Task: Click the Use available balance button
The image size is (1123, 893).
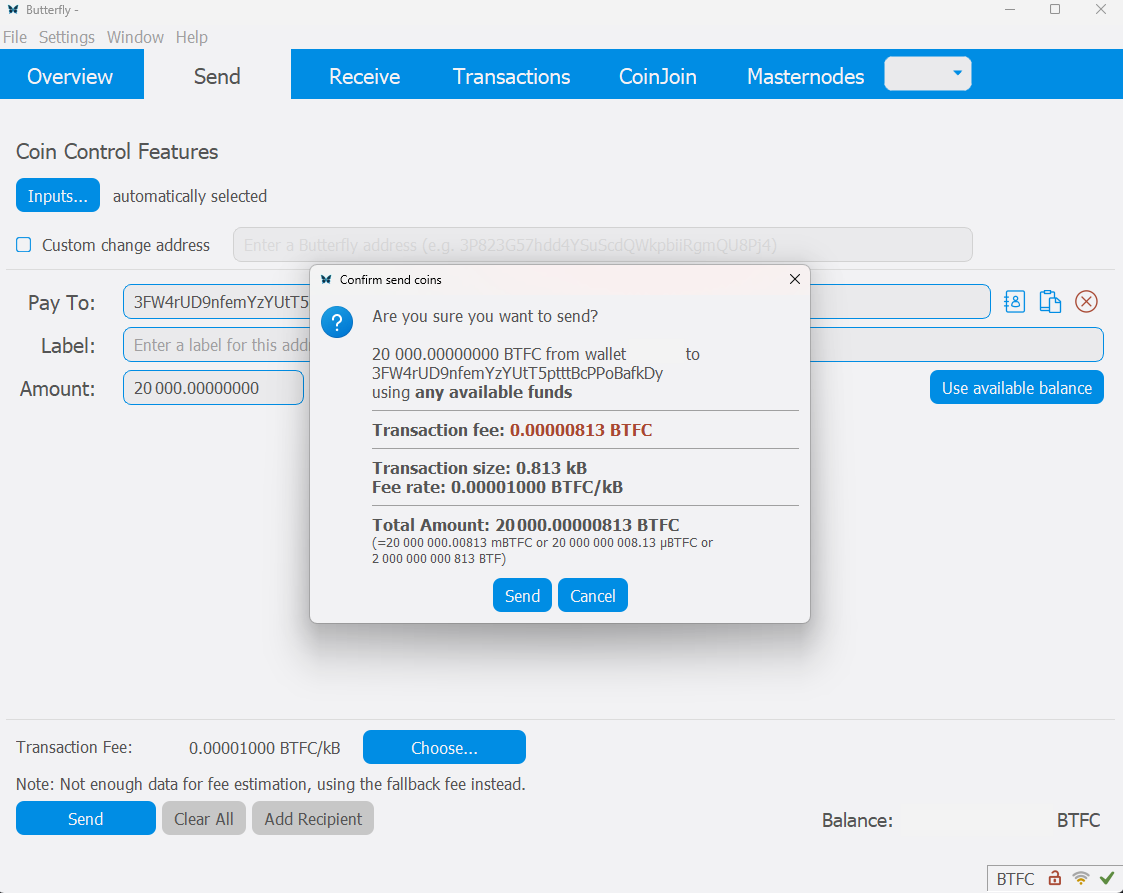Action: pyautogui.click(x=1016, y=388)
